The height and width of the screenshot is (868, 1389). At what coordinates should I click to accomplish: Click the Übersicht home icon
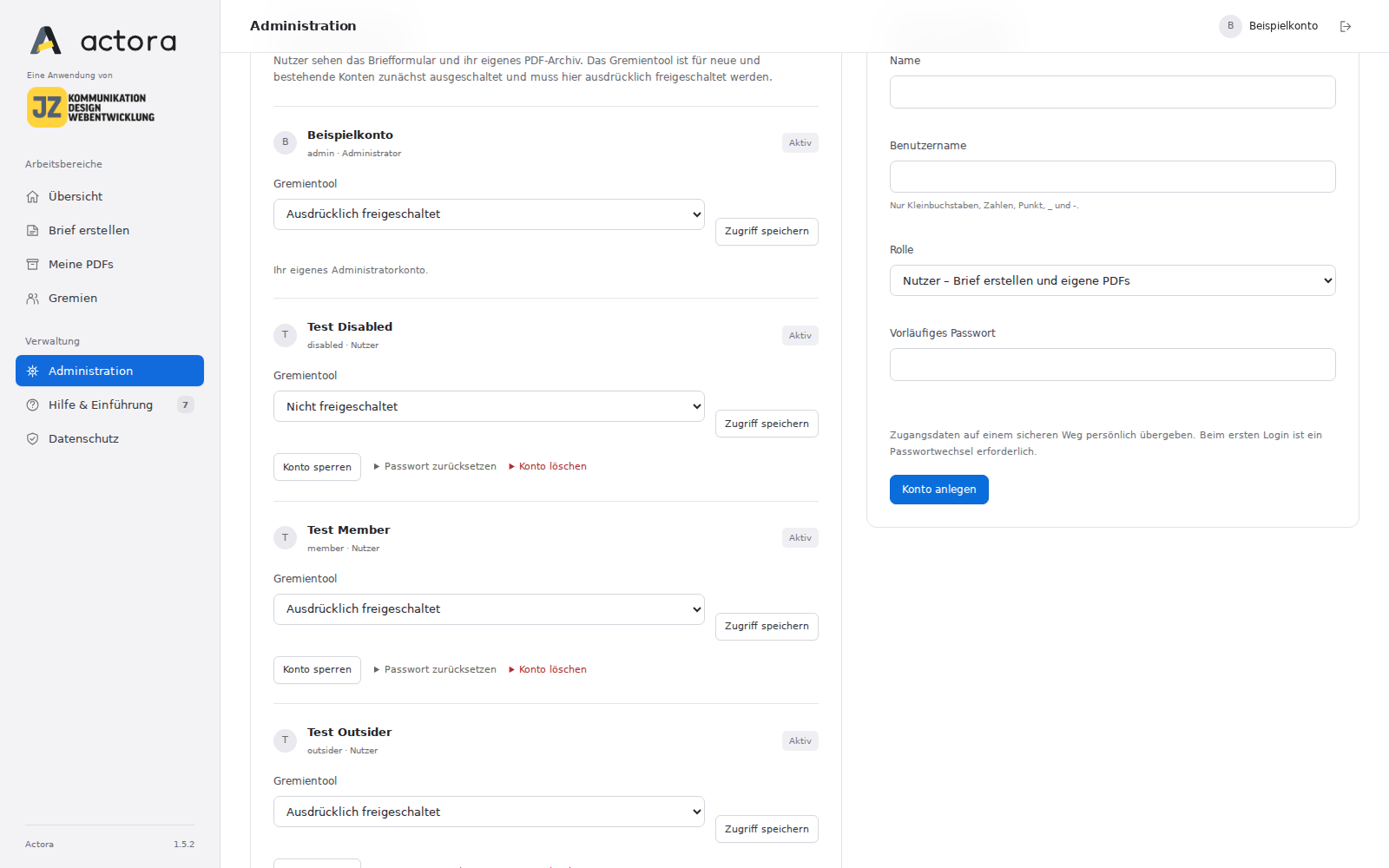(x=32, y=197)
